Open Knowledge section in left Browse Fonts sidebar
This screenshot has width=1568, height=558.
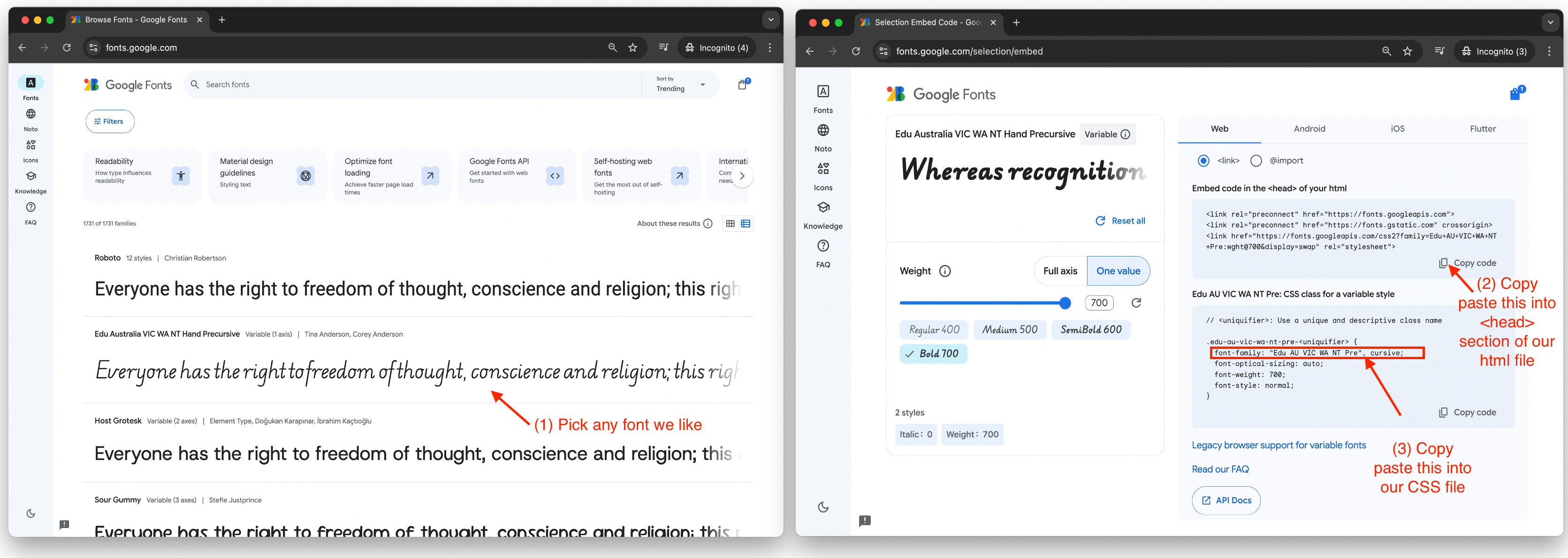click(x=30, y=182)
